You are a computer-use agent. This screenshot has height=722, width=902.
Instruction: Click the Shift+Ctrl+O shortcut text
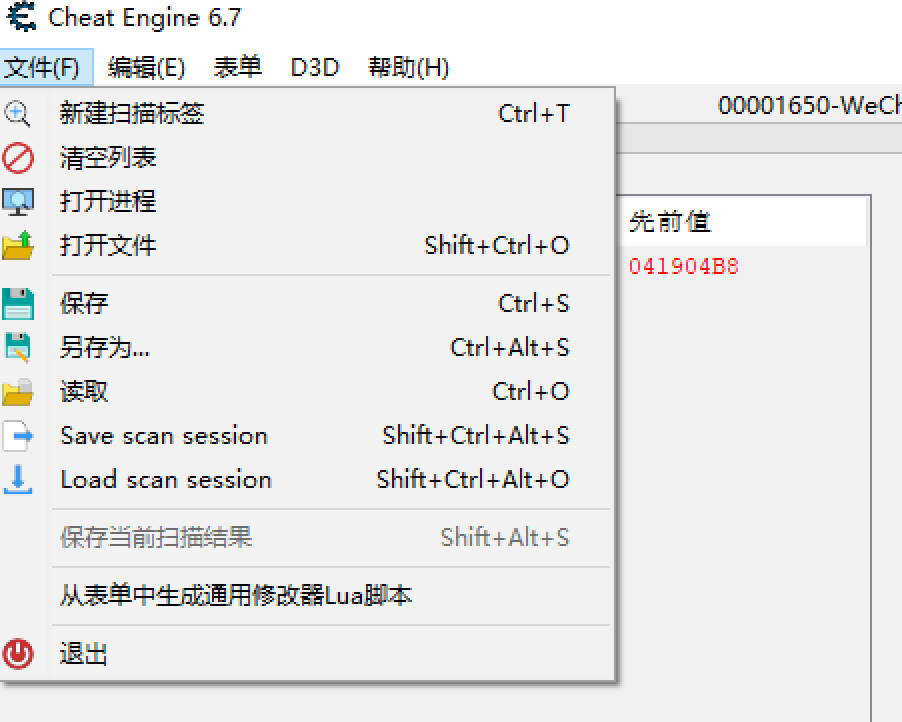(497, 246)
